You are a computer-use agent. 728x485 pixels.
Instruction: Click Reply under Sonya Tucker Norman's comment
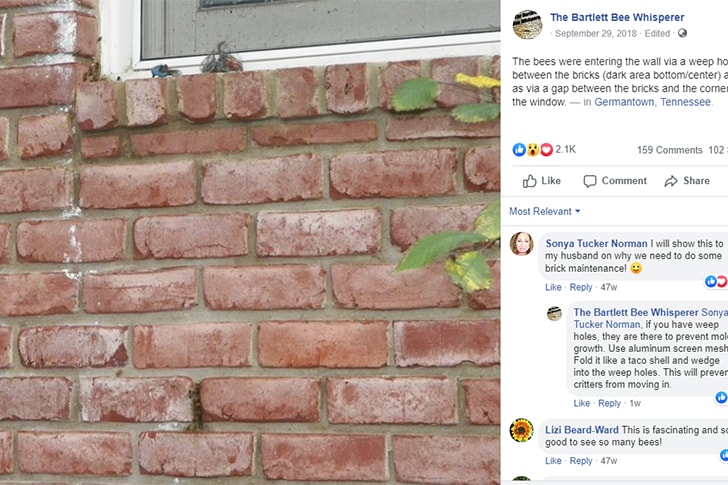point(581,287)
